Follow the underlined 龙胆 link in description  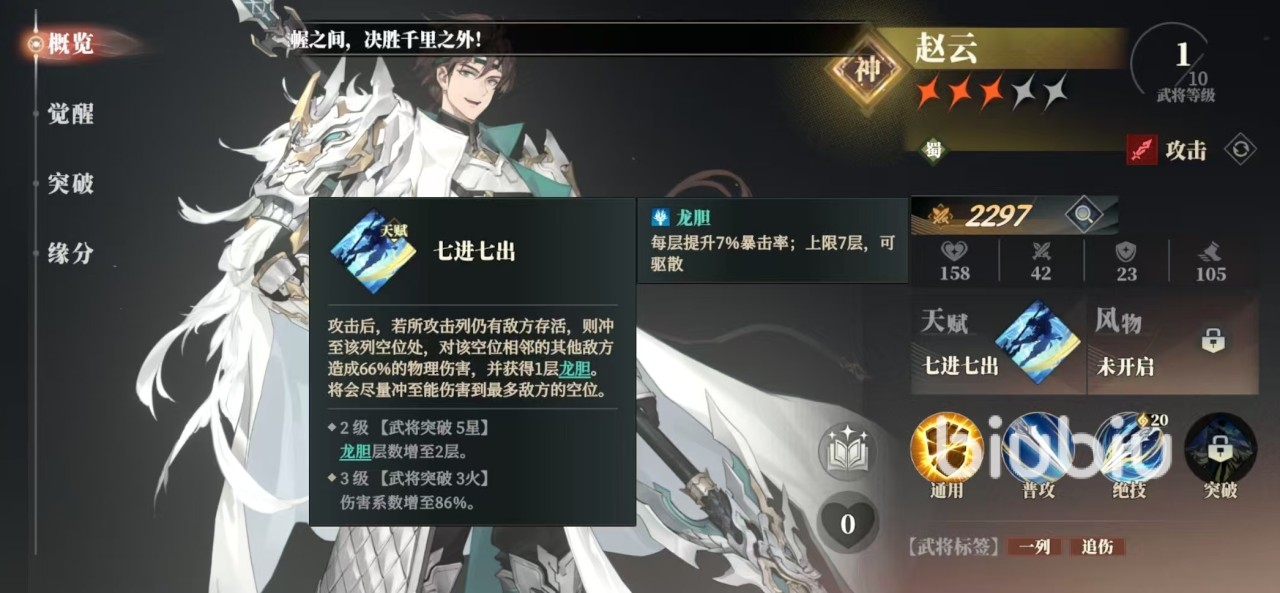click(577, 370)
